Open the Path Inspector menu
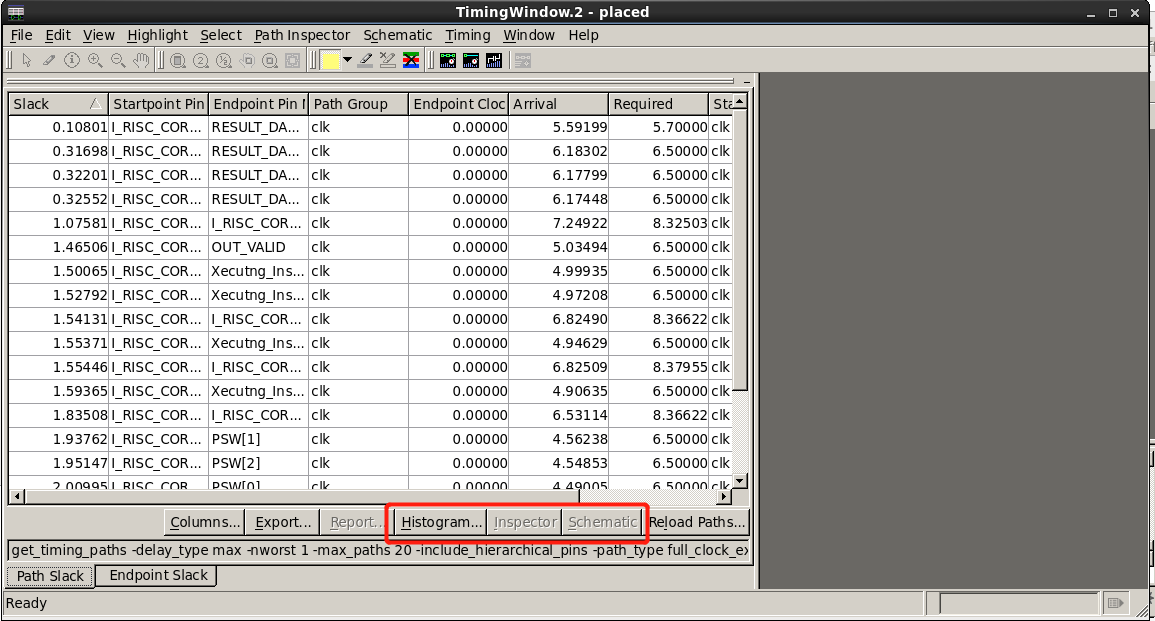Viewport: 1155px width, 621px height. [x=302, y=35]
